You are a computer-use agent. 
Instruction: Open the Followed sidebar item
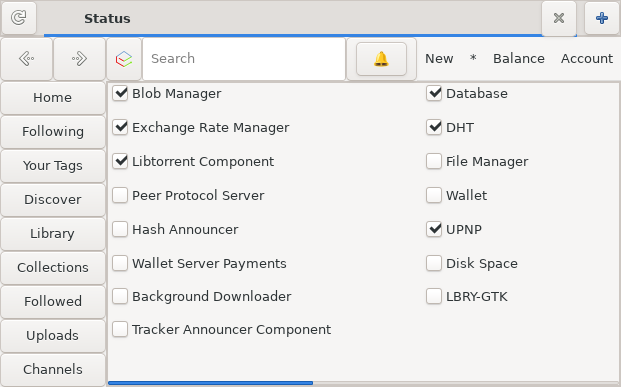pos(53,301)
